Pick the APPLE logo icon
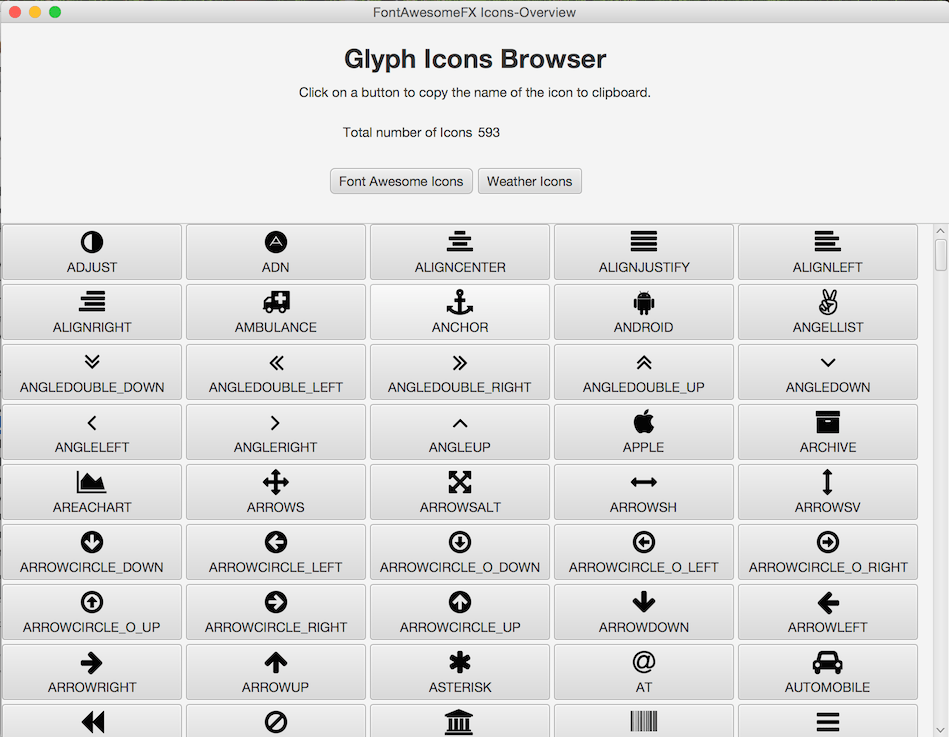Screen dimensions: 949x737 pyautogui.click(x=644, y=432)
